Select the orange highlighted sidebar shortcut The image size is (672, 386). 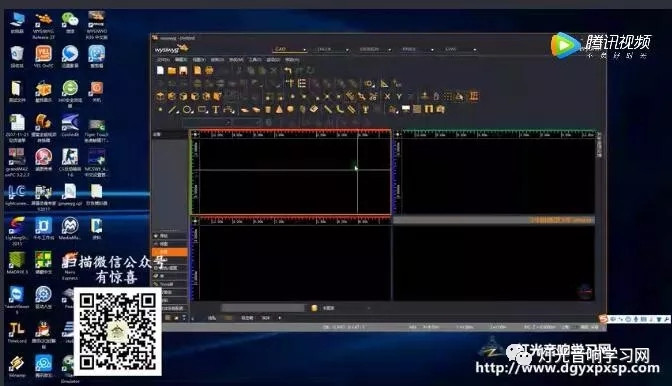tap(170, 252)
